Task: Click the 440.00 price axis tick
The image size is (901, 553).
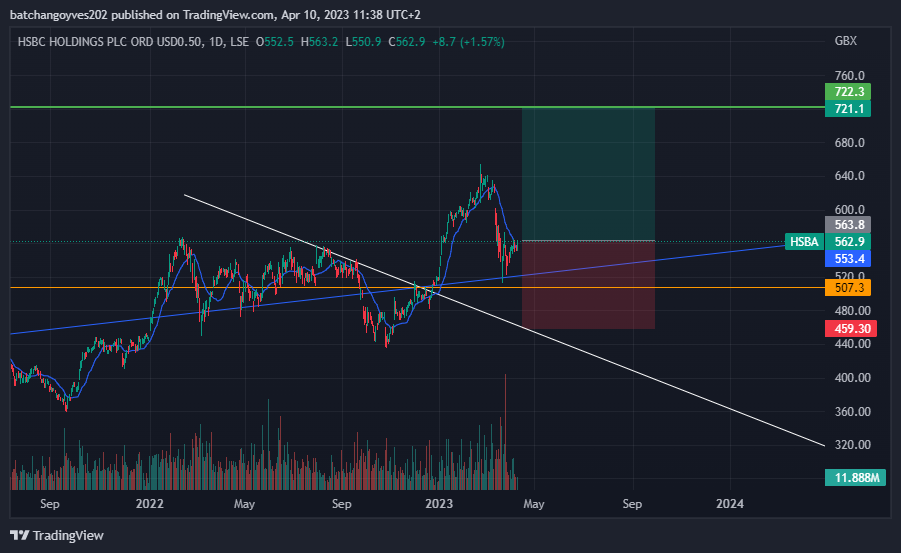Action: (x=852, y=344)
